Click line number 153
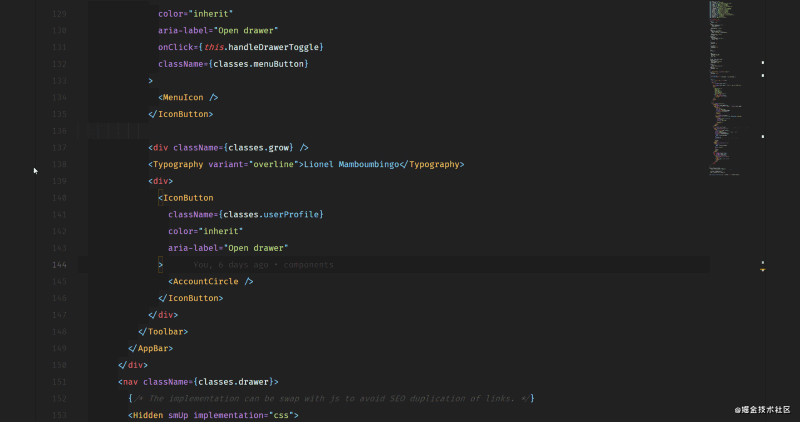This screenshot has width=800, height=422. 59,415
